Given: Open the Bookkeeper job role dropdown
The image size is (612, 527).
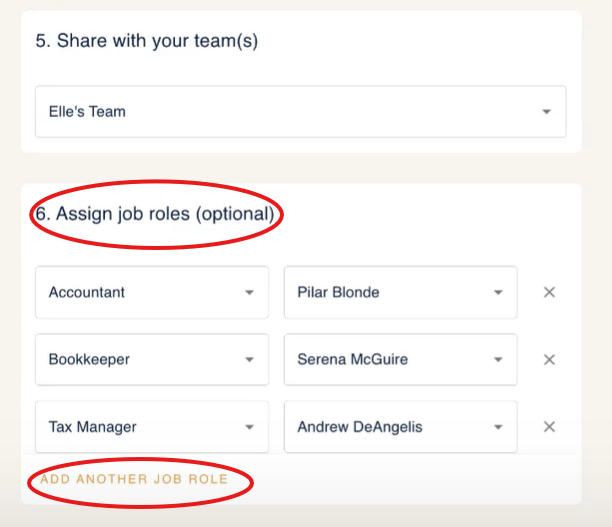Looking at the screenshot, I should coord(152,360).
